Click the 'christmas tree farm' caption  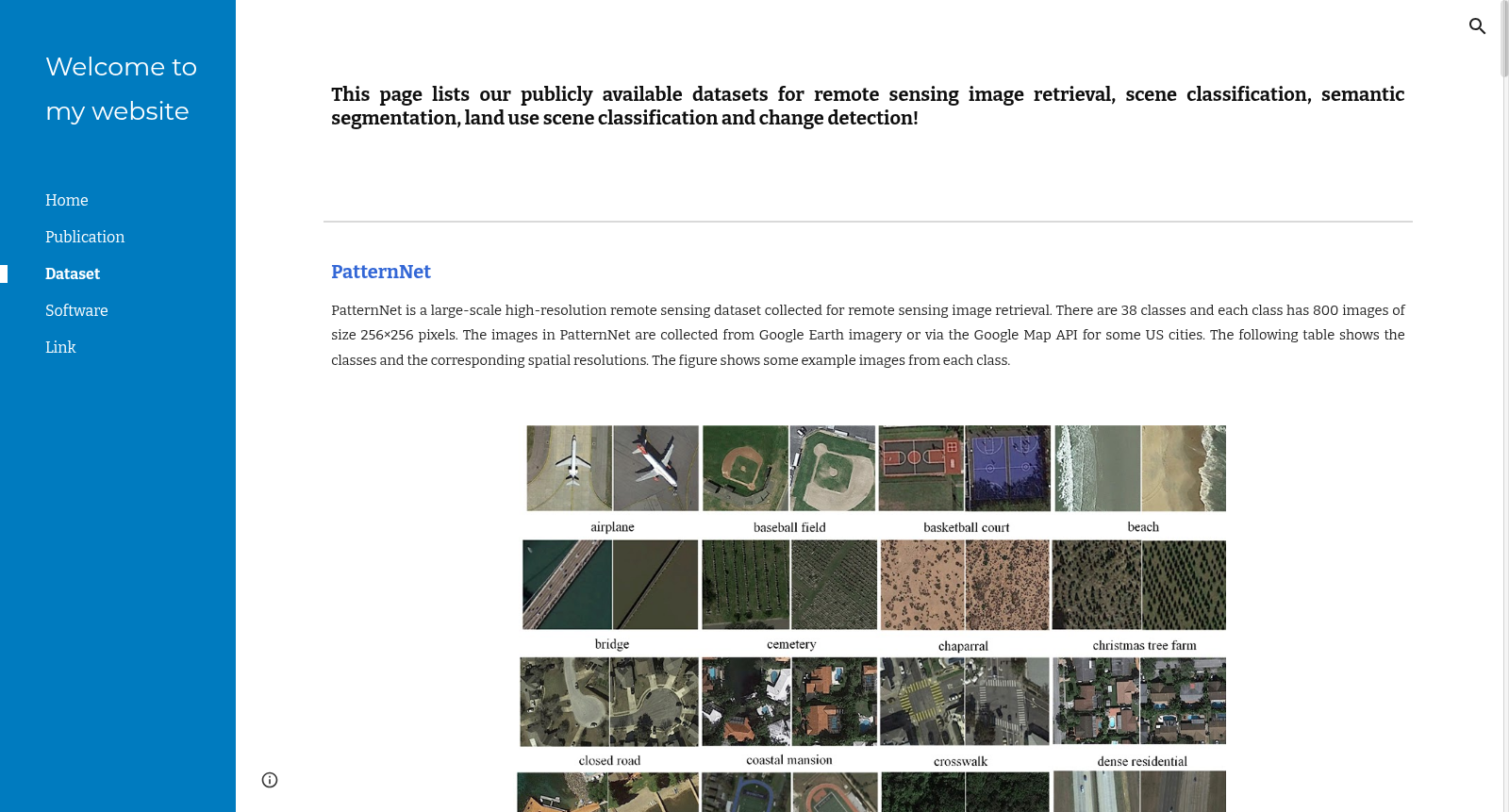click(1144, 646)
